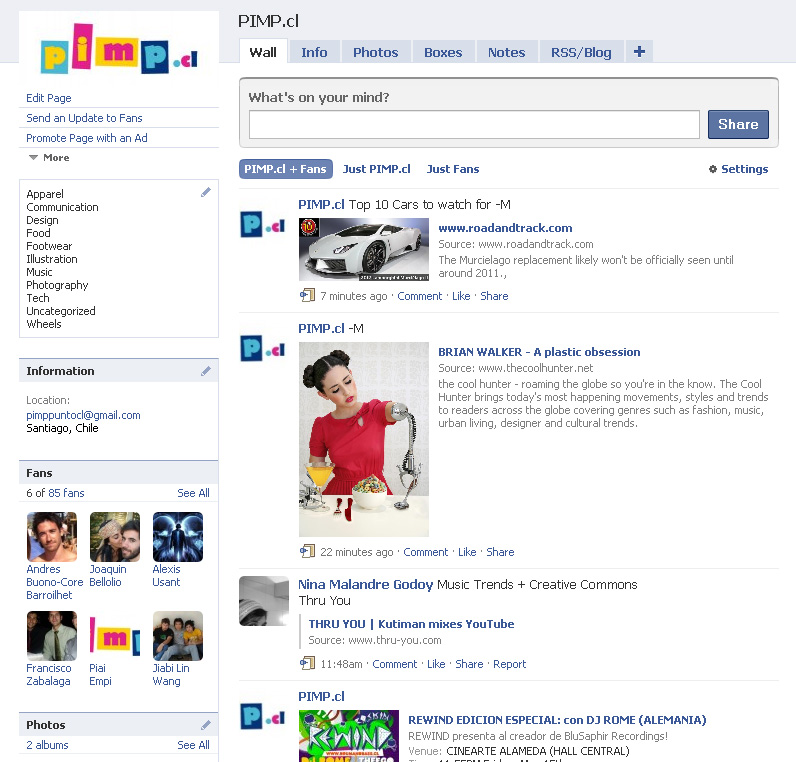Open the RSS/Blog tab

pyautogui.click(x=581, y=52)
